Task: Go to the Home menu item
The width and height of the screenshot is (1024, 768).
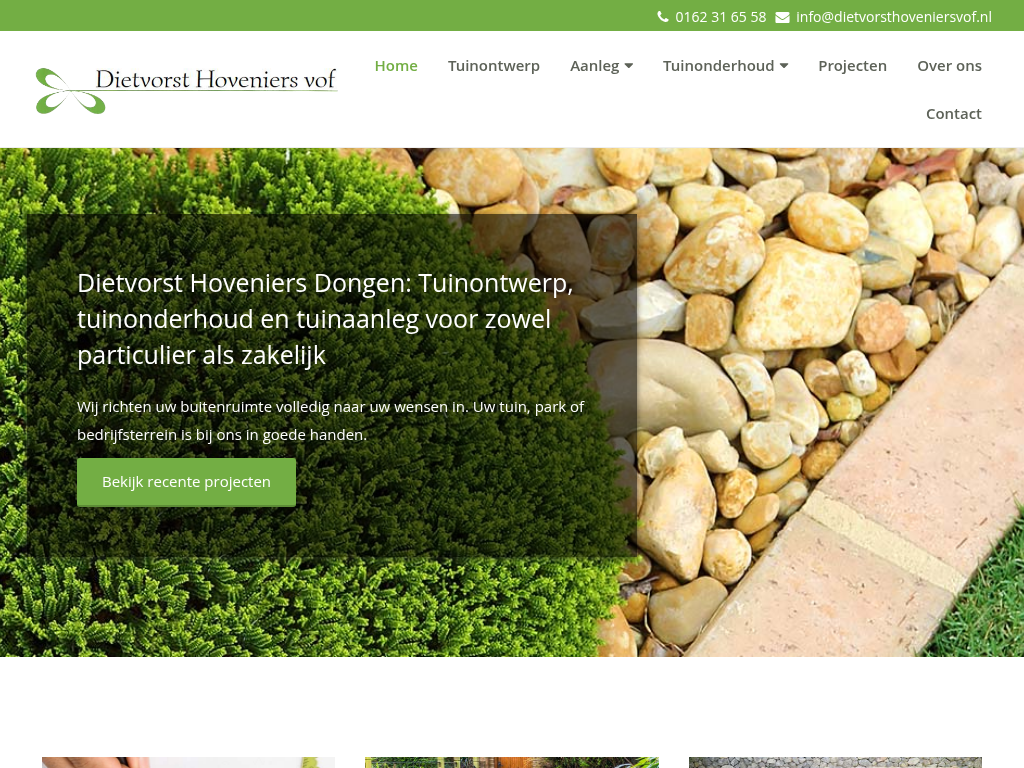Action: (396, 66)
